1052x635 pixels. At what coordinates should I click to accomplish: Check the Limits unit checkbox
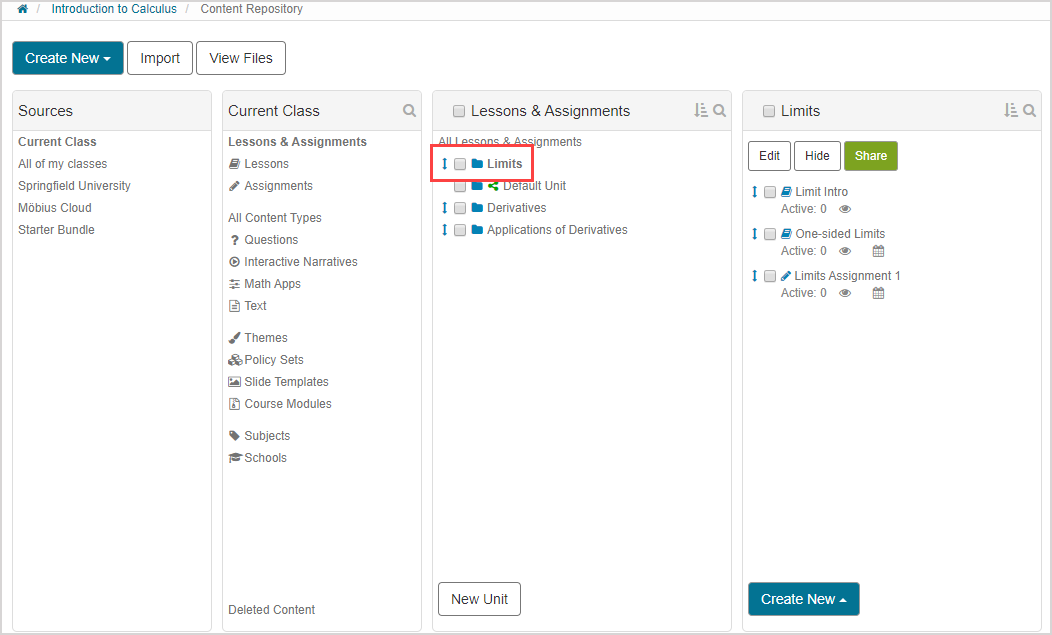(x=460, y=164)
